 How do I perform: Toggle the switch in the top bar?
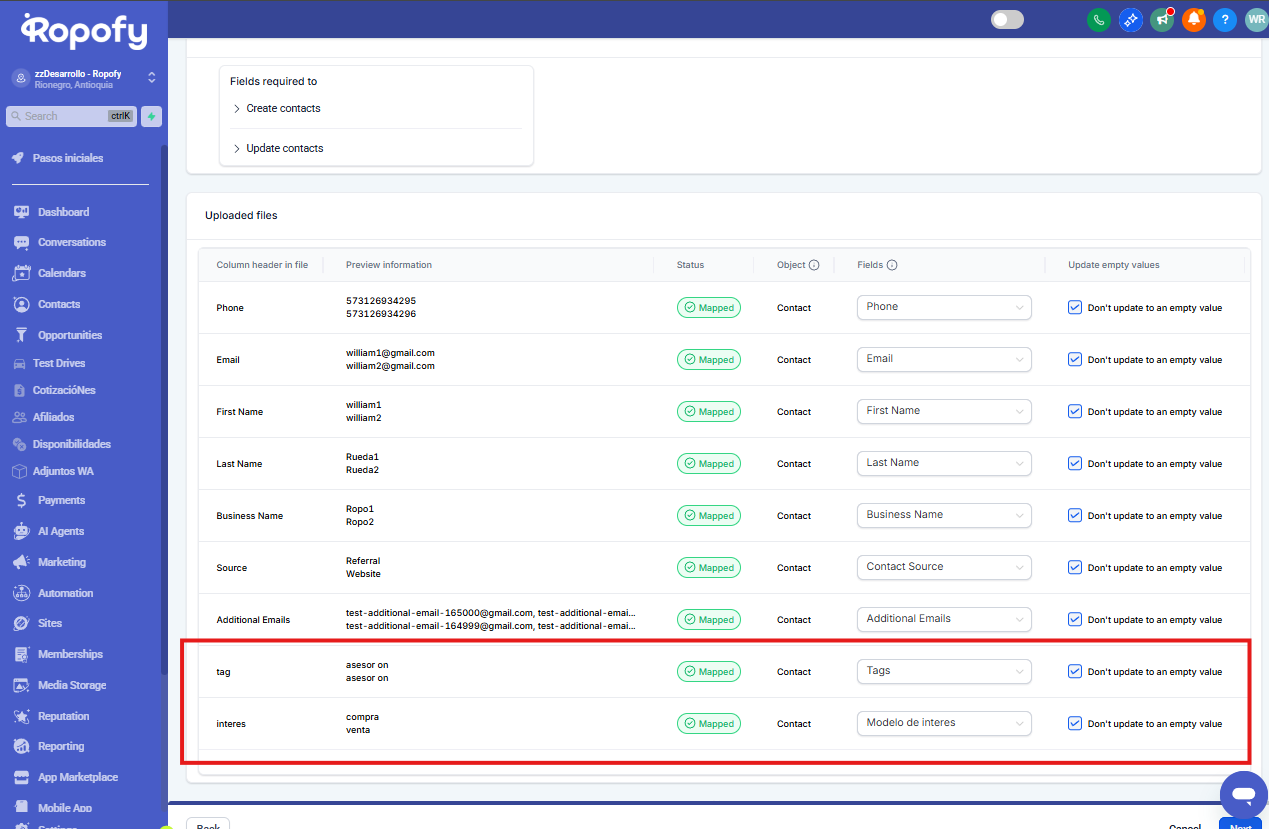[1007, 20]
